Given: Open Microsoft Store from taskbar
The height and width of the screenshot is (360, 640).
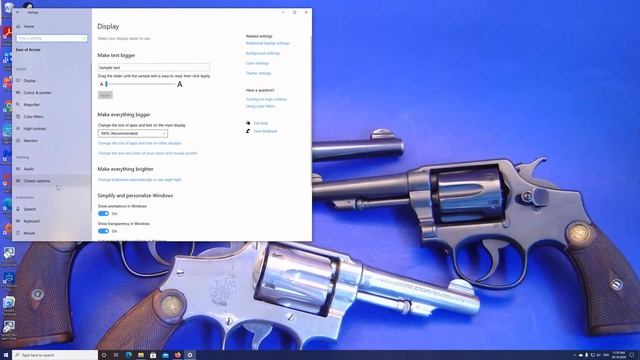Looking at the screenshot, I should coord(153,355).
